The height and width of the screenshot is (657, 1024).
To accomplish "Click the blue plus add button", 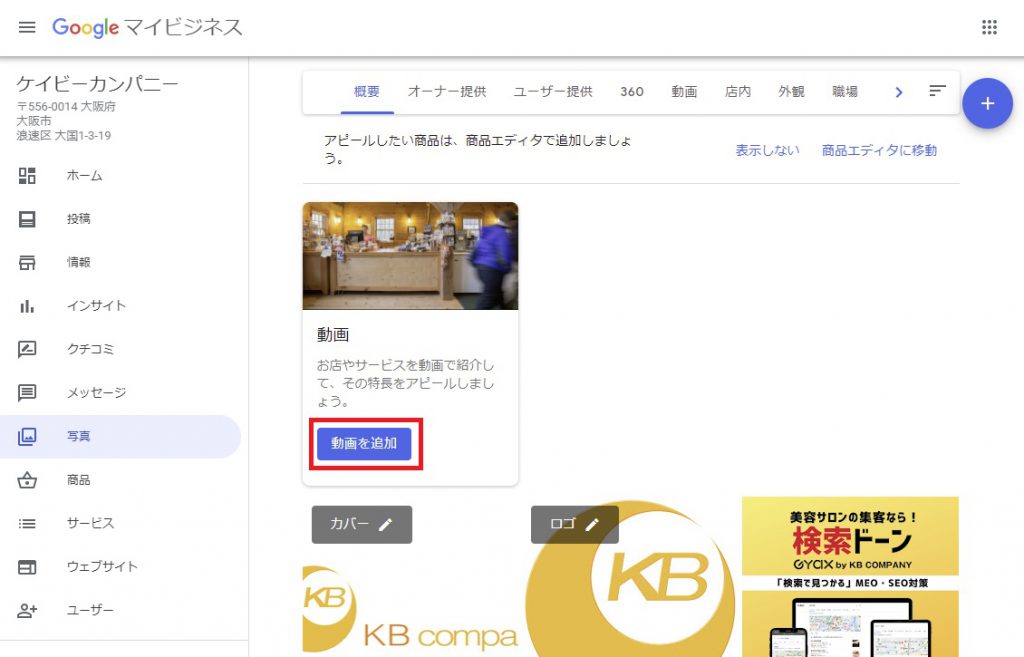I will 987,103.
